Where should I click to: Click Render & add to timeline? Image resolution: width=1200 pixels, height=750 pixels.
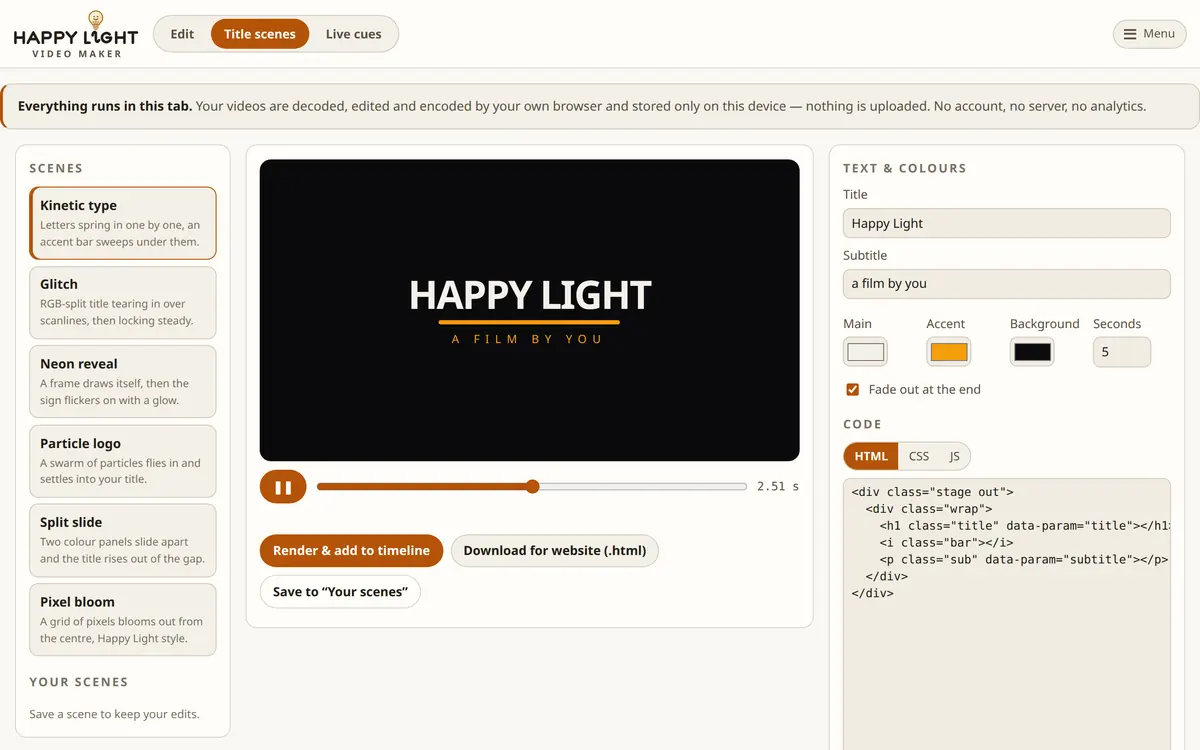(x=351, y=550)
